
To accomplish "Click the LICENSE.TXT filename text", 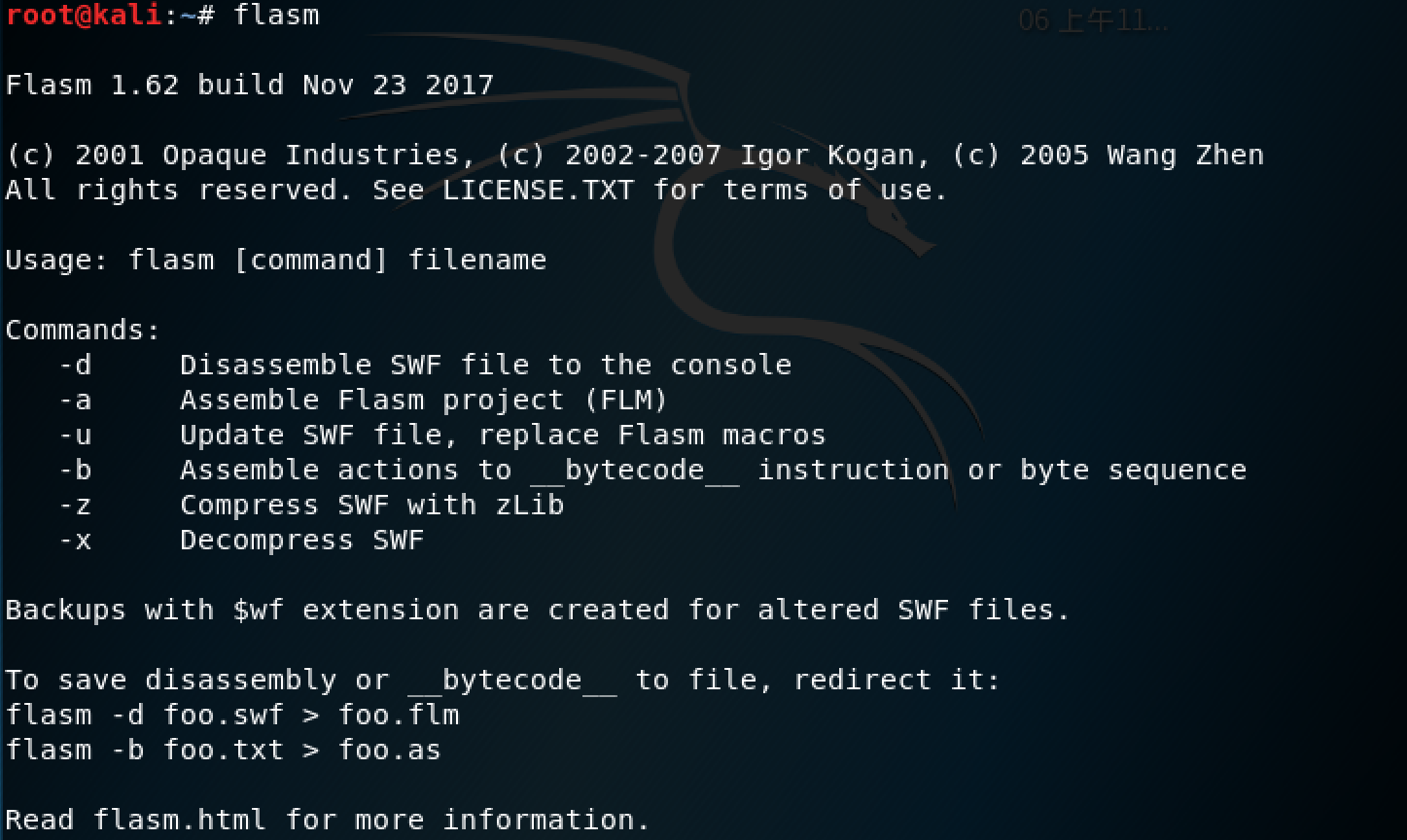I will tap(538, 191).
